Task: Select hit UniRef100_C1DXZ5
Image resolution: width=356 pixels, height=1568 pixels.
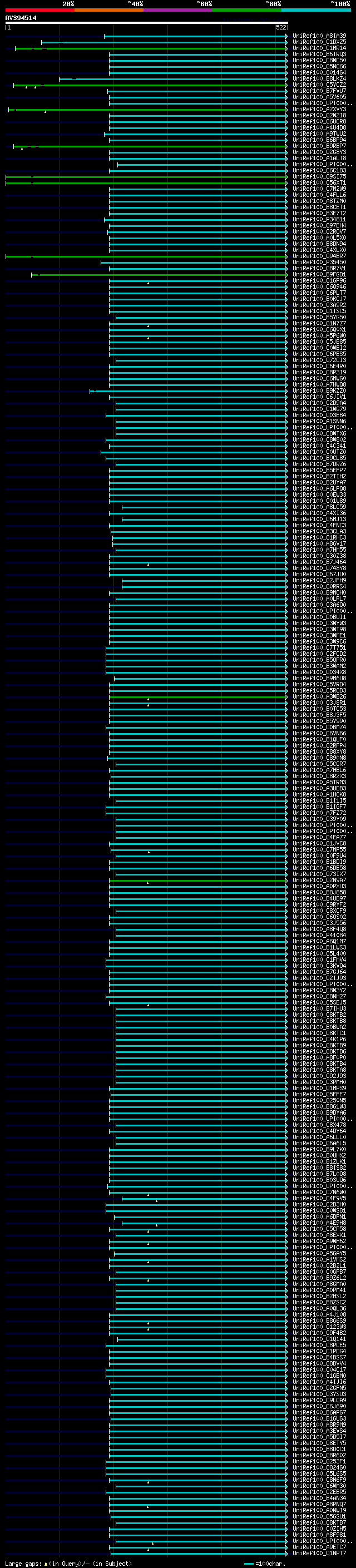Action: click(x=319, y=42)
